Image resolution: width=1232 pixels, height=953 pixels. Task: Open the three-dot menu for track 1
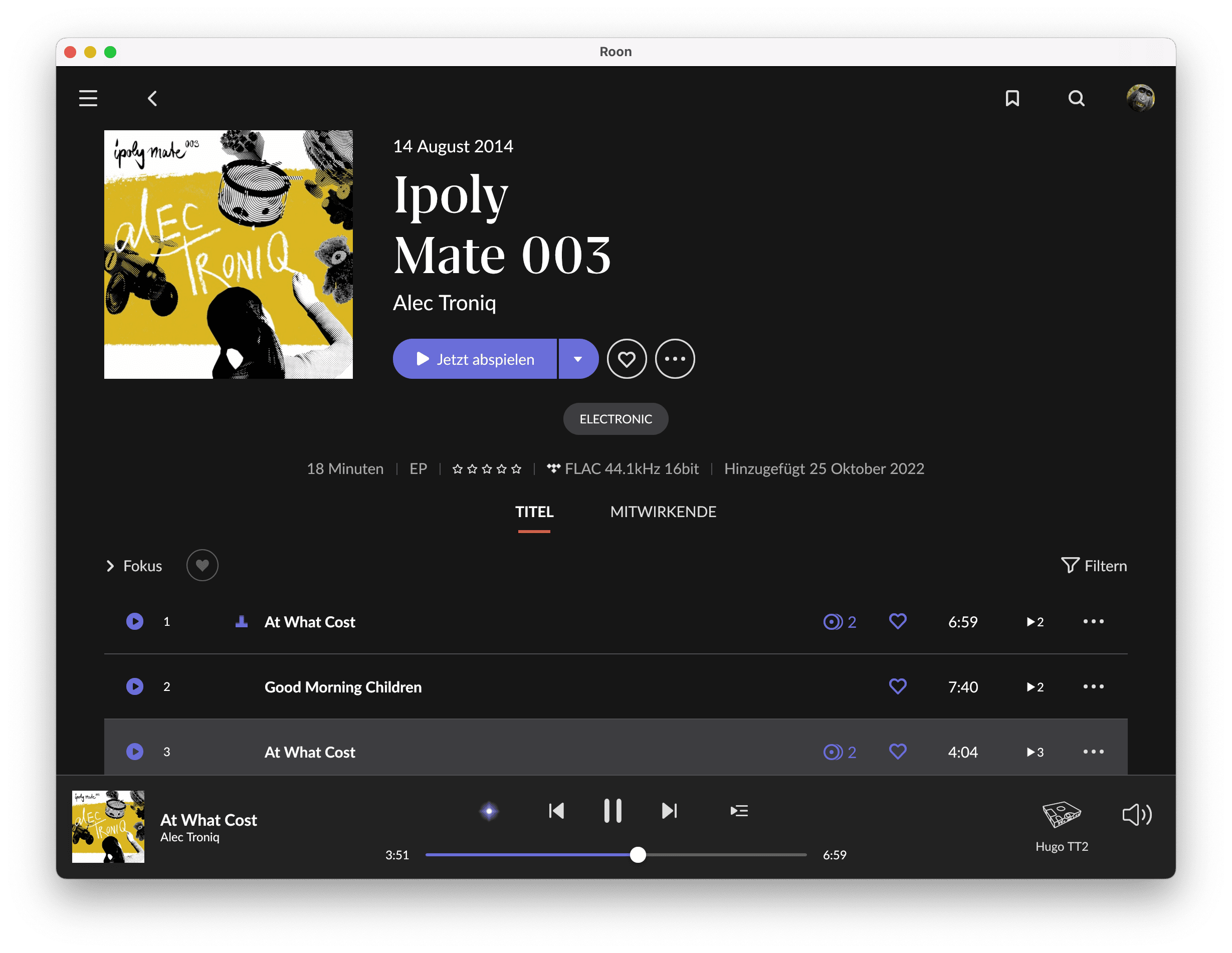pyautogui.click(x=1093, y=621)
